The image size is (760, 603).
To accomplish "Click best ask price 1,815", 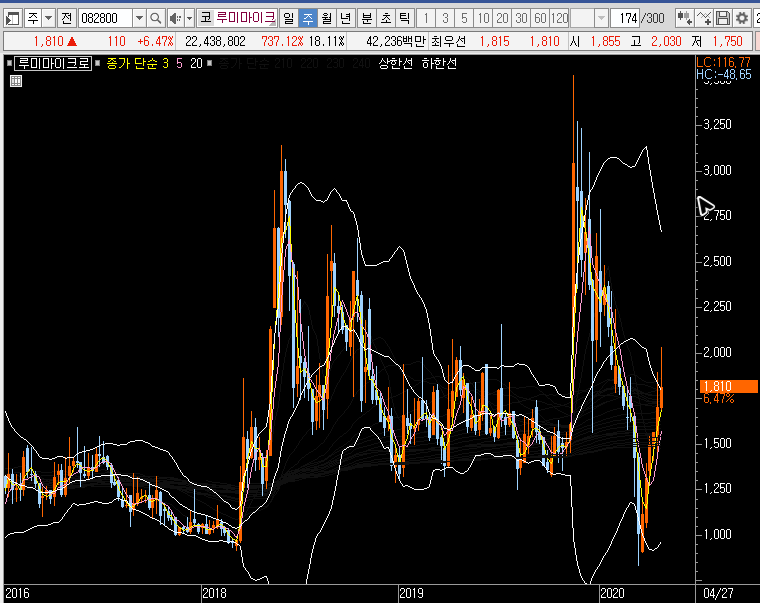I will coord(494,42).
